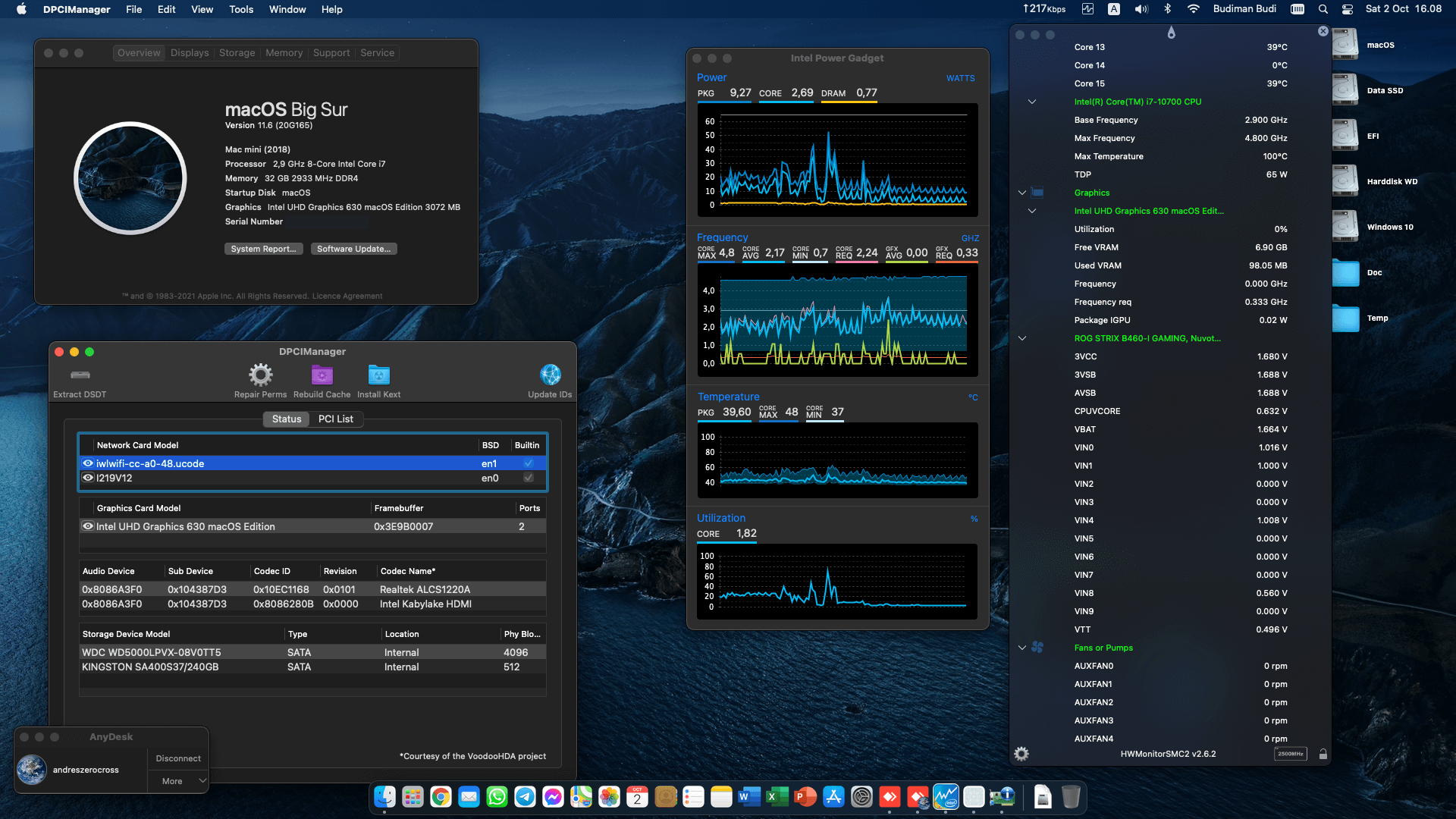Screen dimensions: 1456x819
Task: Click the Software Update... button
Action: tap(353, 249)
